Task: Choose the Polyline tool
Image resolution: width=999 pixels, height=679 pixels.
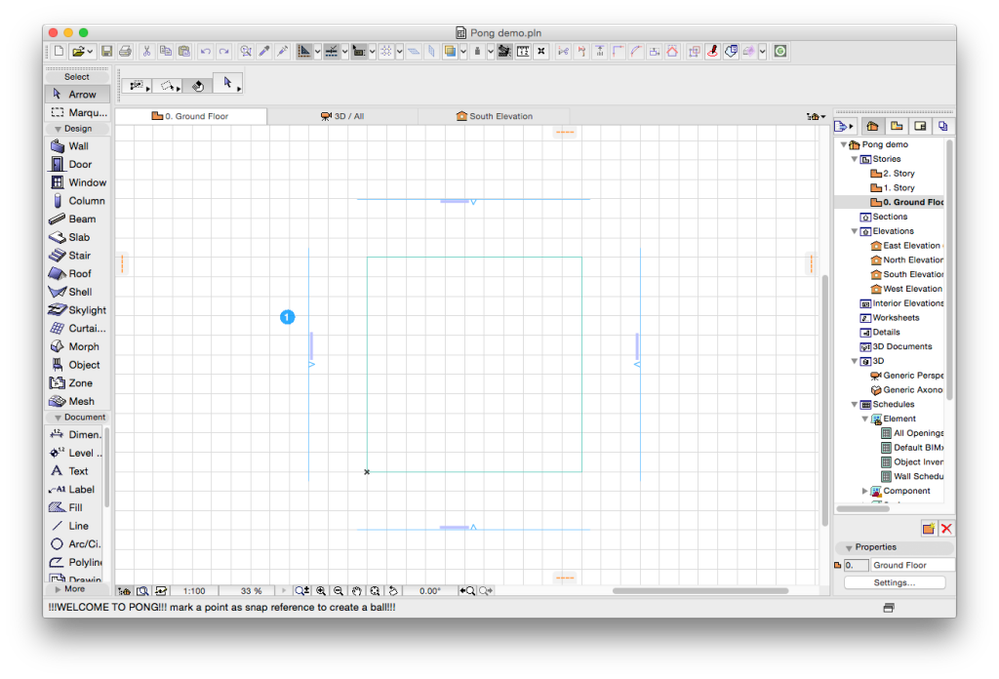Action: pyautogui.click(x=75, y=562)
